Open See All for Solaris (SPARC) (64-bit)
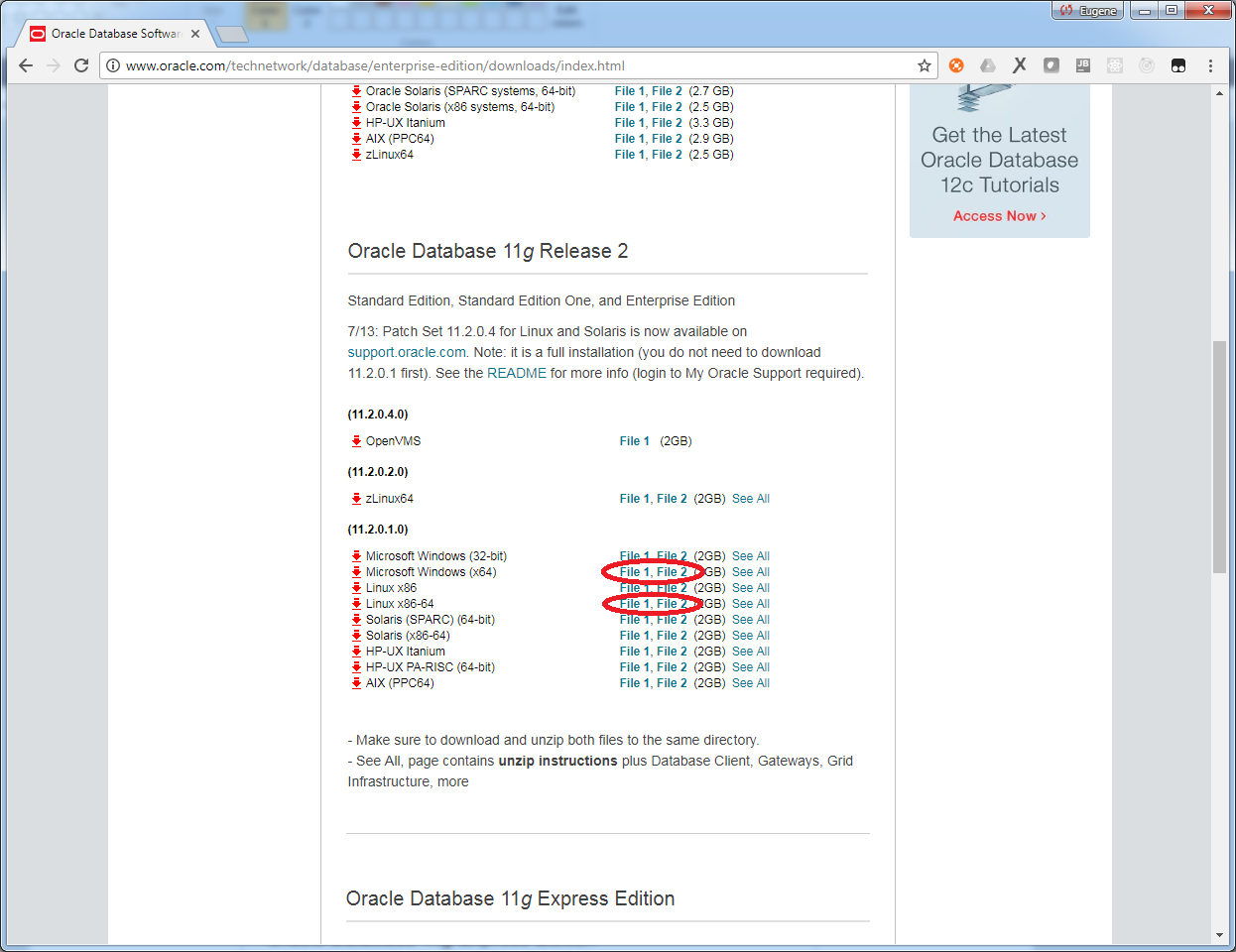 coord(751,620)
